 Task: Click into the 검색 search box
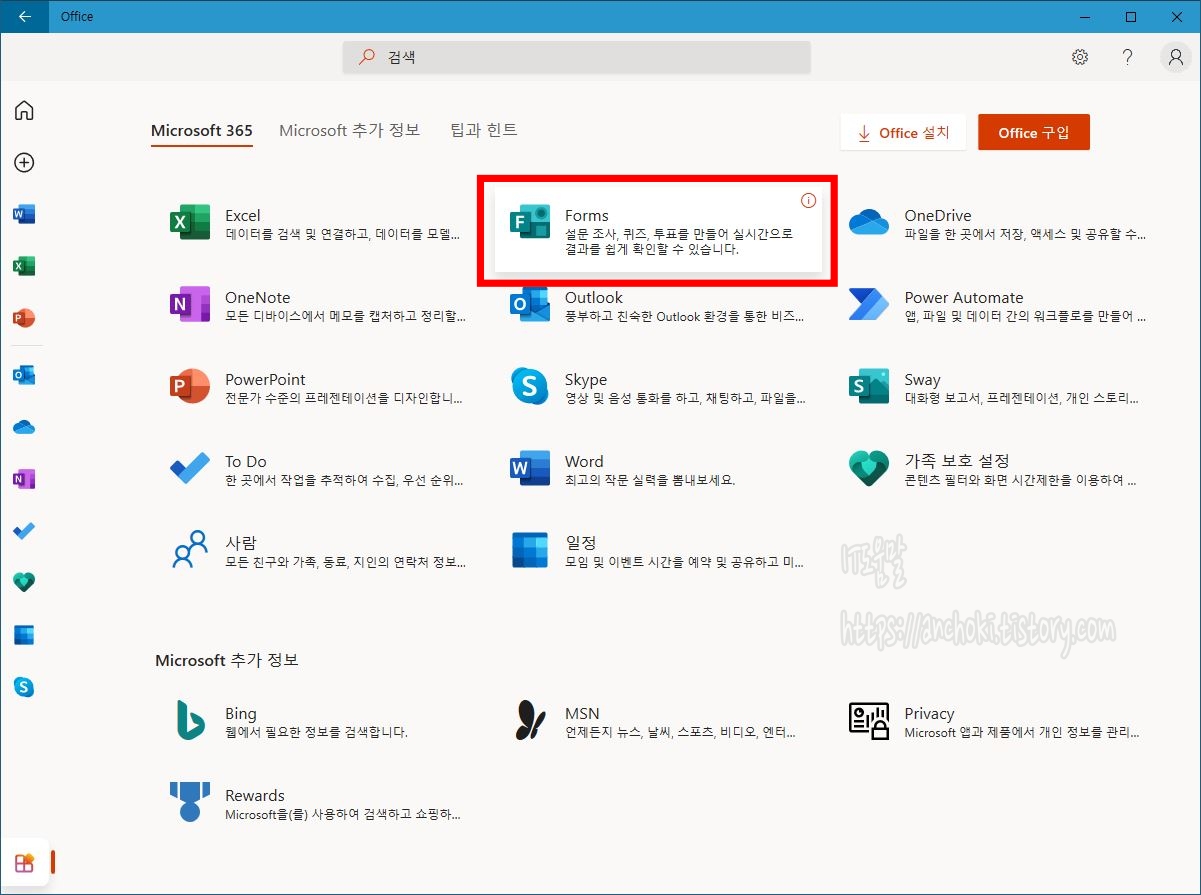pos(577,57)
